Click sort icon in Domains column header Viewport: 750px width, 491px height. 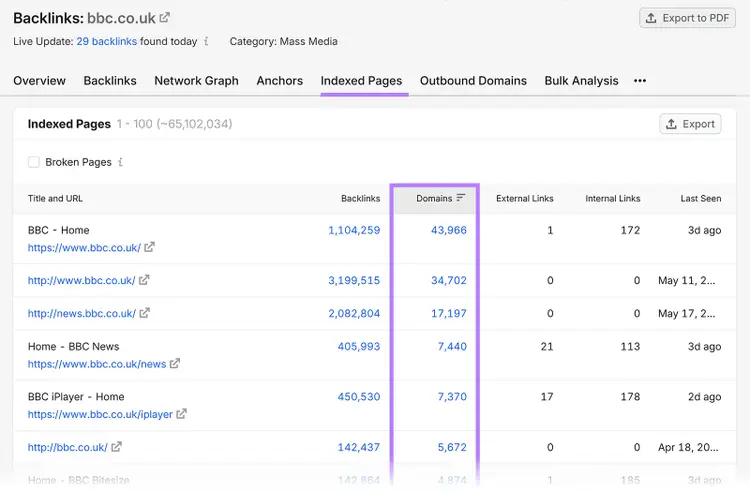pyautogui.click(x=461, y=198)
